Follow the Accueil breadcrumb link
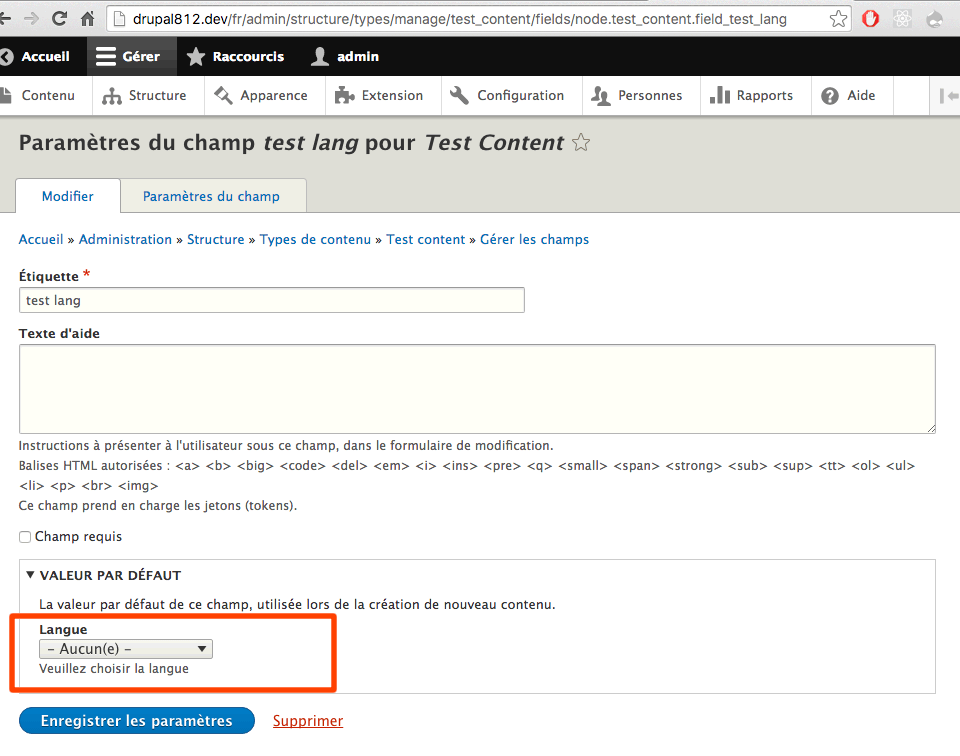 coord(41,239)
